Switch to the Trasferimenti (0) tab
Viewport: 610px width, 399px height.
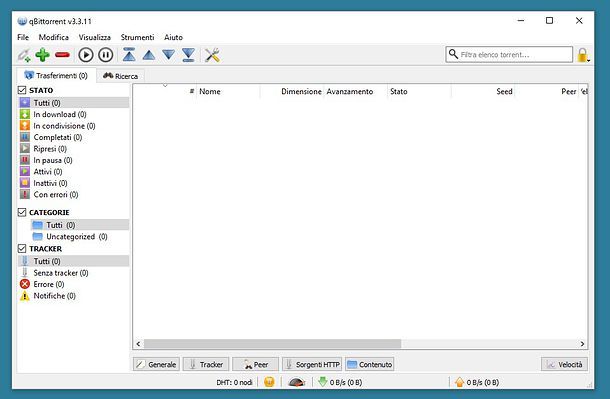tap(56, 75)
